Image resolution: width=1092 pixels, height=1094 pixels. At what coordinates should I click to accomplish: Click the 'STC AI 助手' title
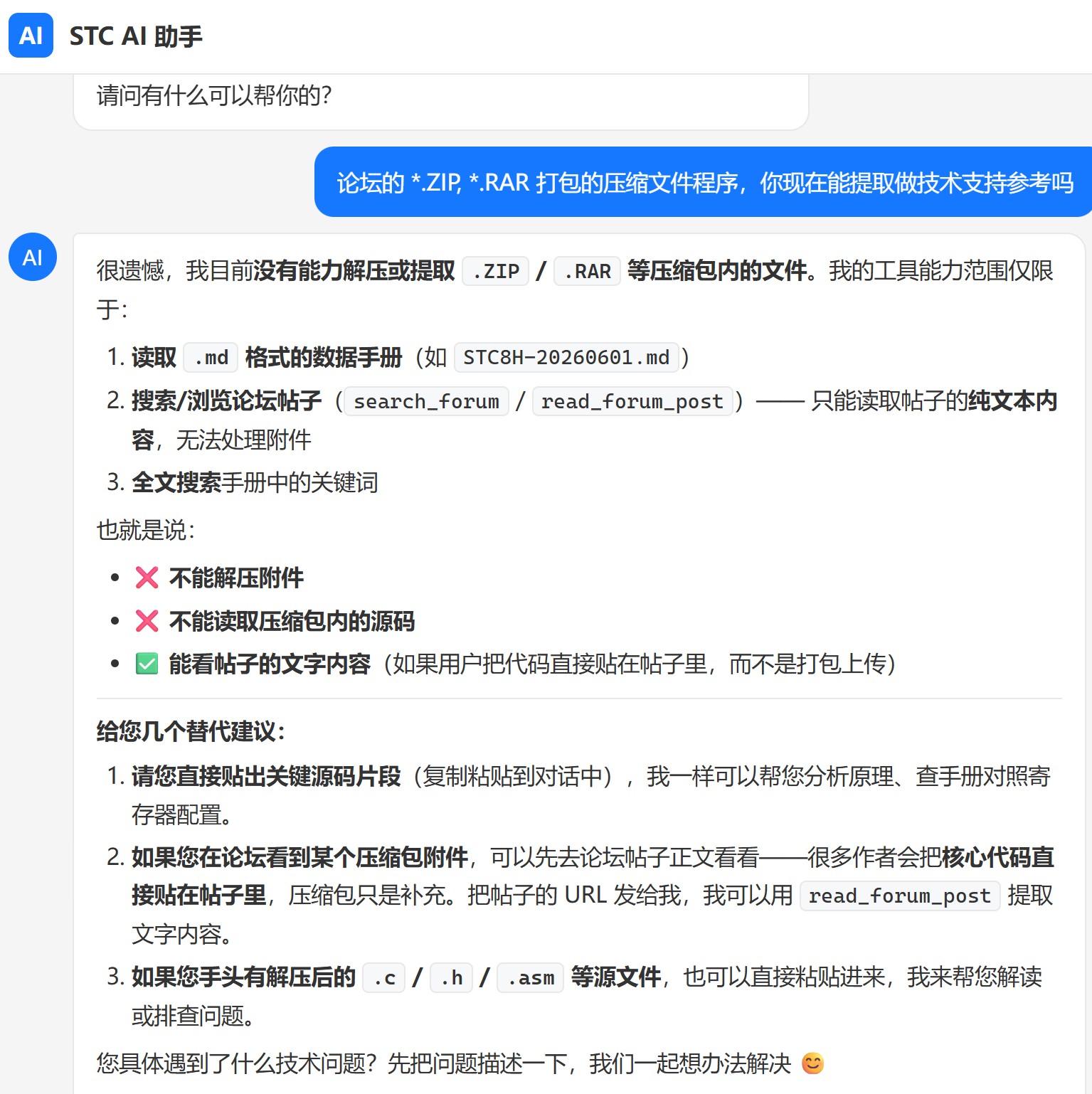click(x=136, y=36)
